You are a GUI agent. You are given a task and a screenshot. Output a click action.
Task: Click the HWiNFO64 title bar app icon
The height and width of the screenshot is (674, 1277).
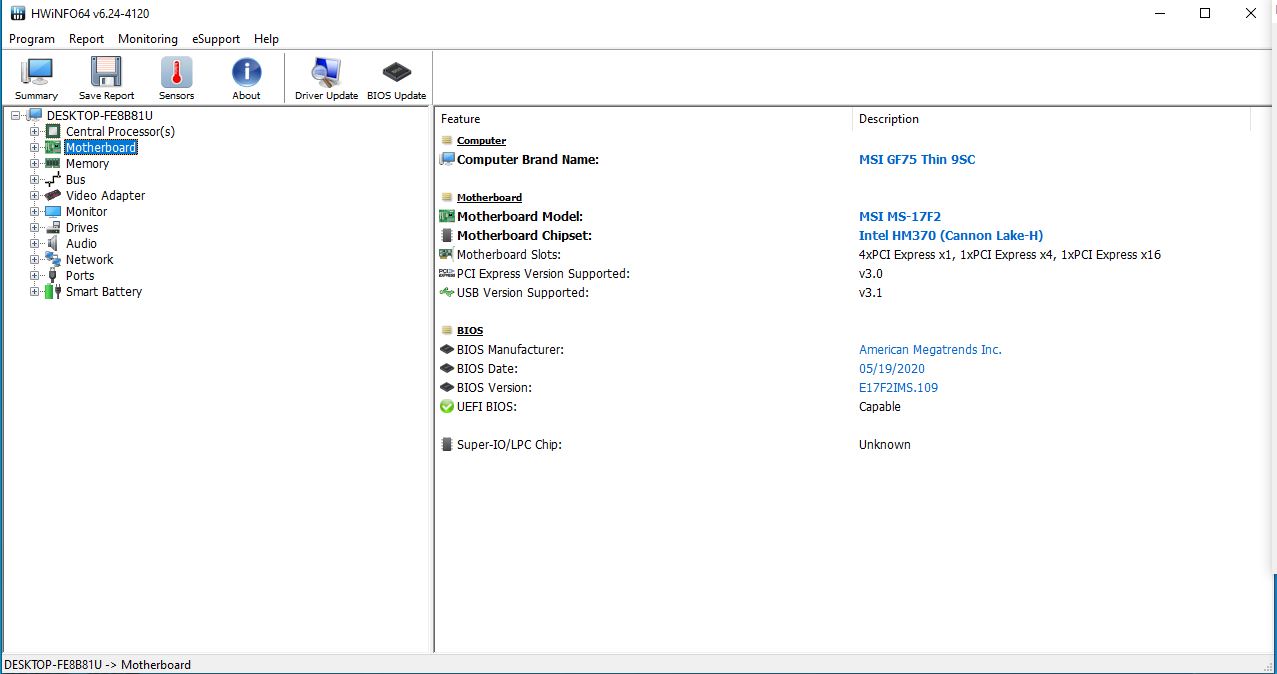click(17, 13)
